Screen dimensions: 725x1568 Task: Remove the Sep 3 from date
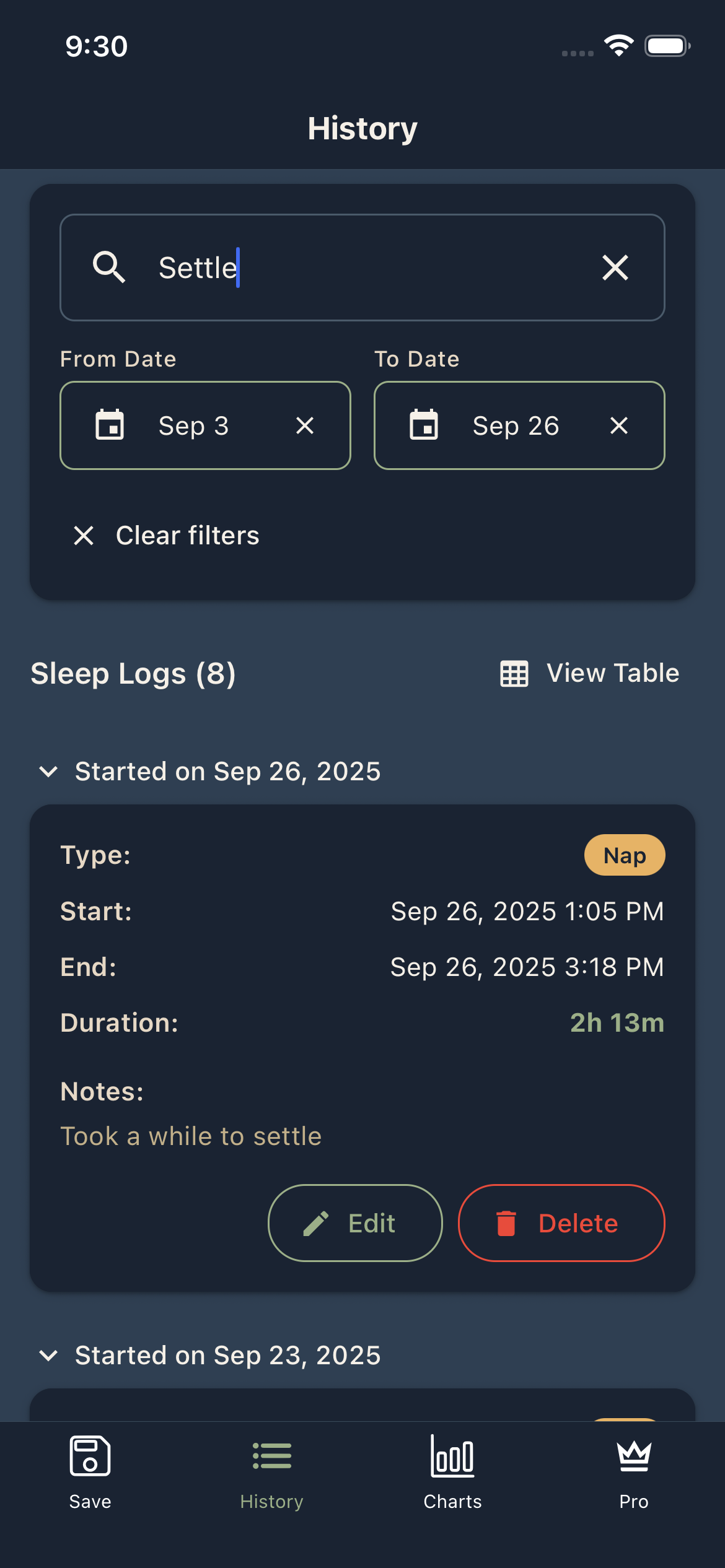pos(304,425)
